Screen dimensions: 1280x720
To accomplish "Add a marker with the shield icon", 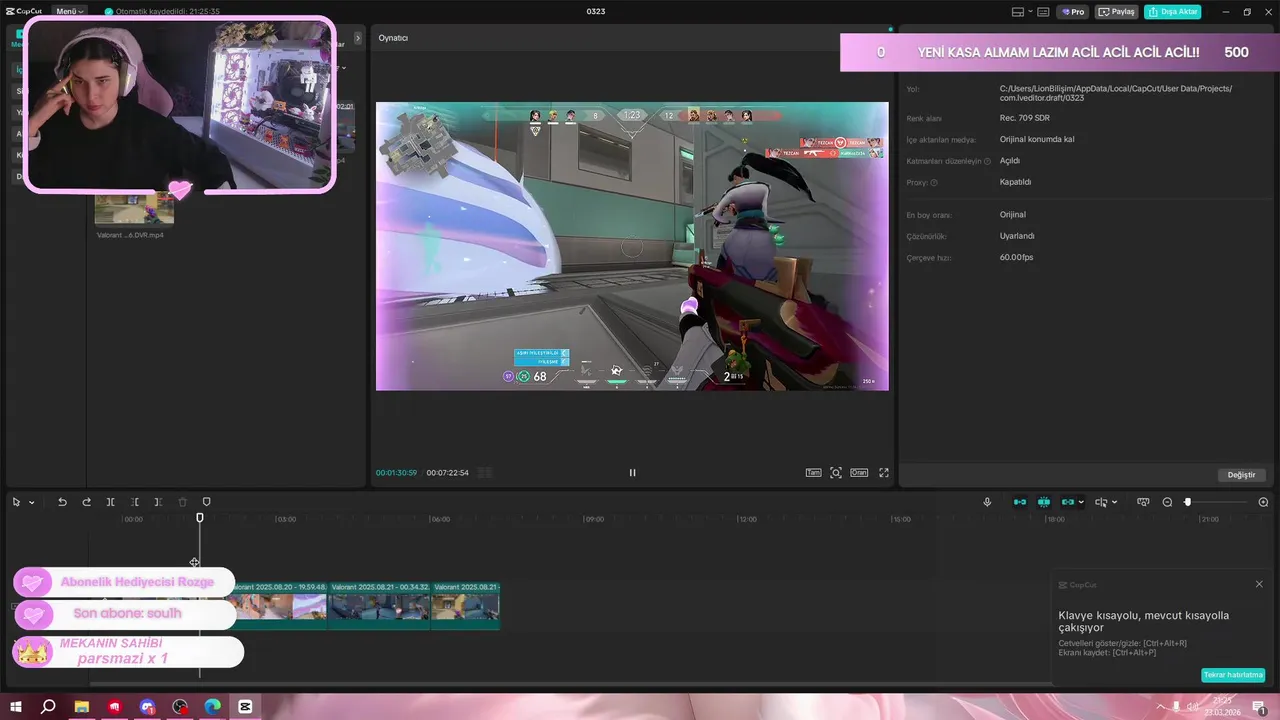I will 207,502.
